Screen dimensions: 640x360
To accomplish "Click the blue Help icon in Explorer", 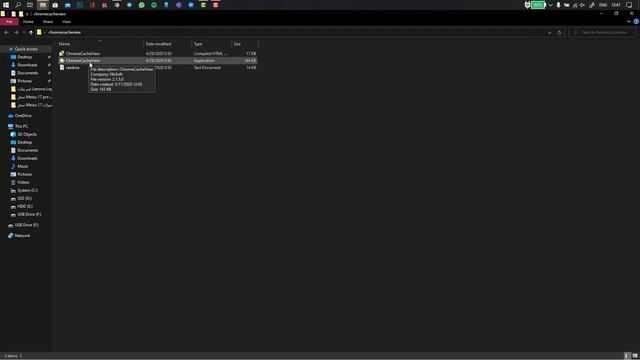I will 636,21.
